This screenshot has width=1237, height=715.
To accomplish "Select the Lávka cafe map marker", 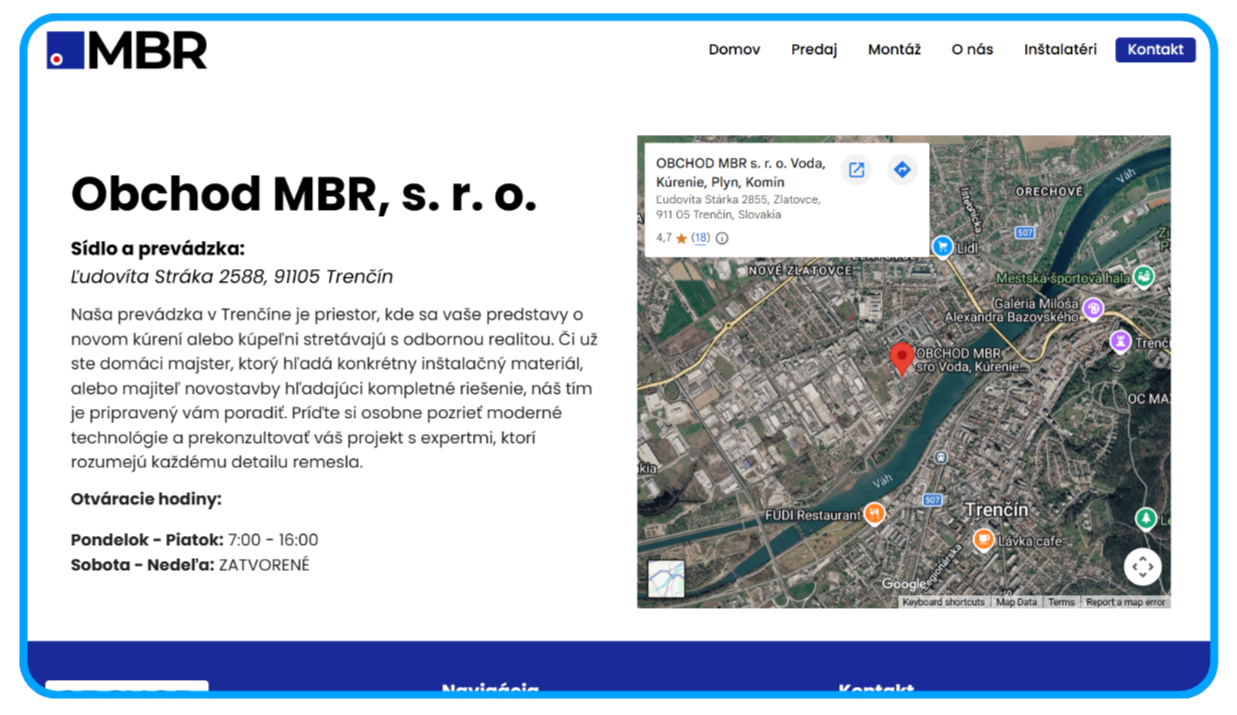I will coord(984,540).
